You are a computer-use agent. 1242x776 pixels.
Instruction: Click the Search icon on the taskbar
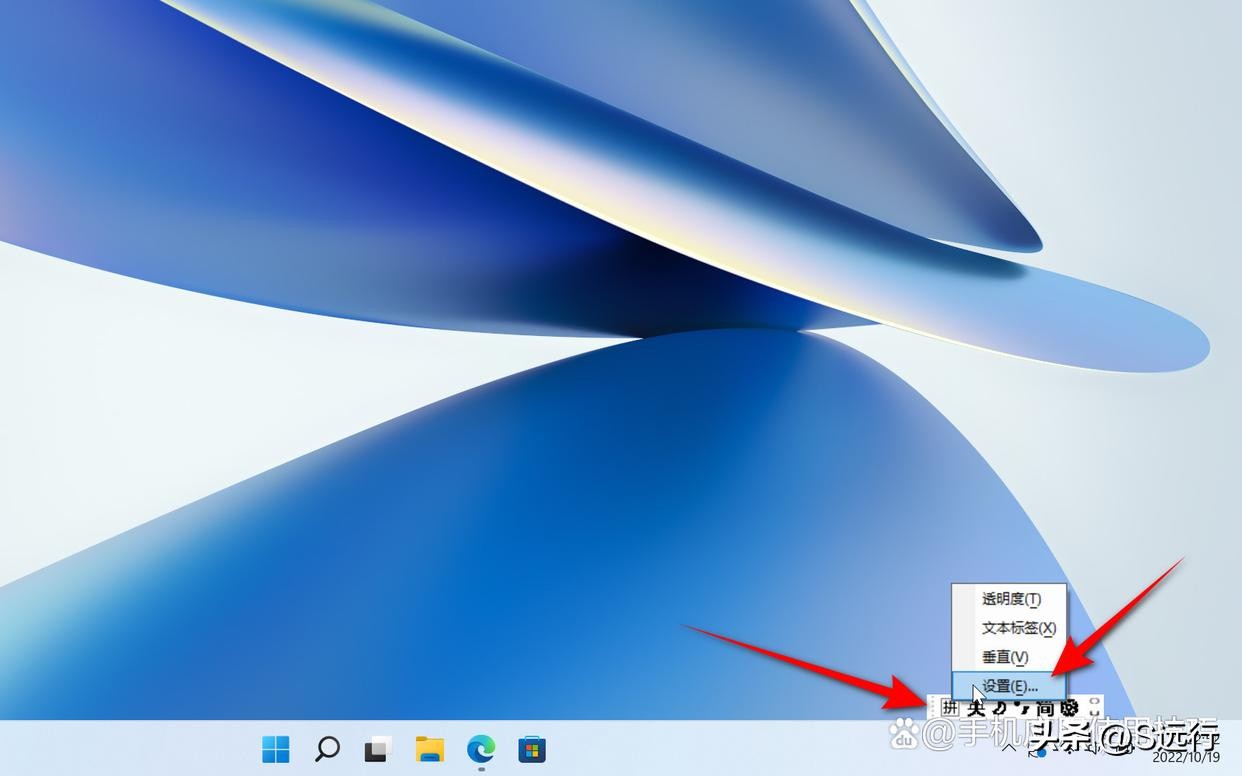coord(327,749)
